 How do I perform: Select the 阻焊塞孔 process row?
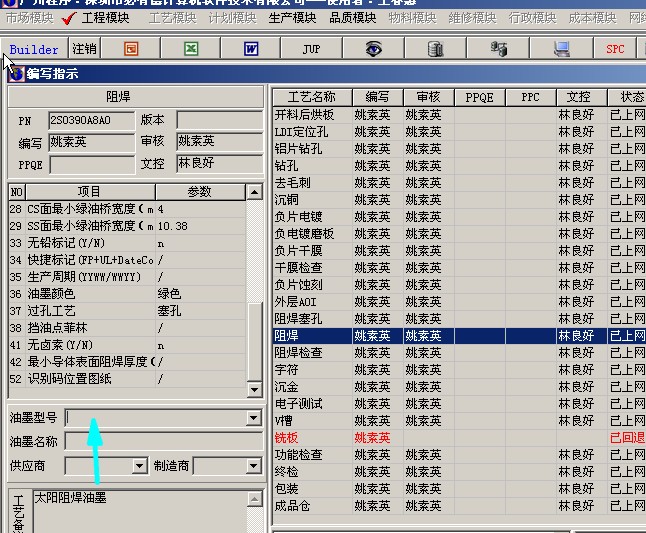459,319
